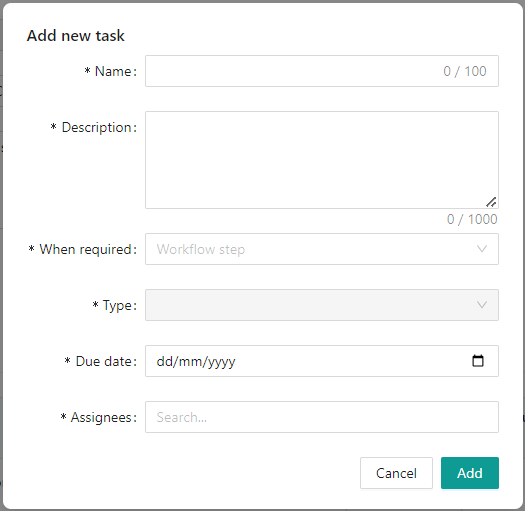
Task: Select the yyyy year segment of Due date
Action: point(221,362)
